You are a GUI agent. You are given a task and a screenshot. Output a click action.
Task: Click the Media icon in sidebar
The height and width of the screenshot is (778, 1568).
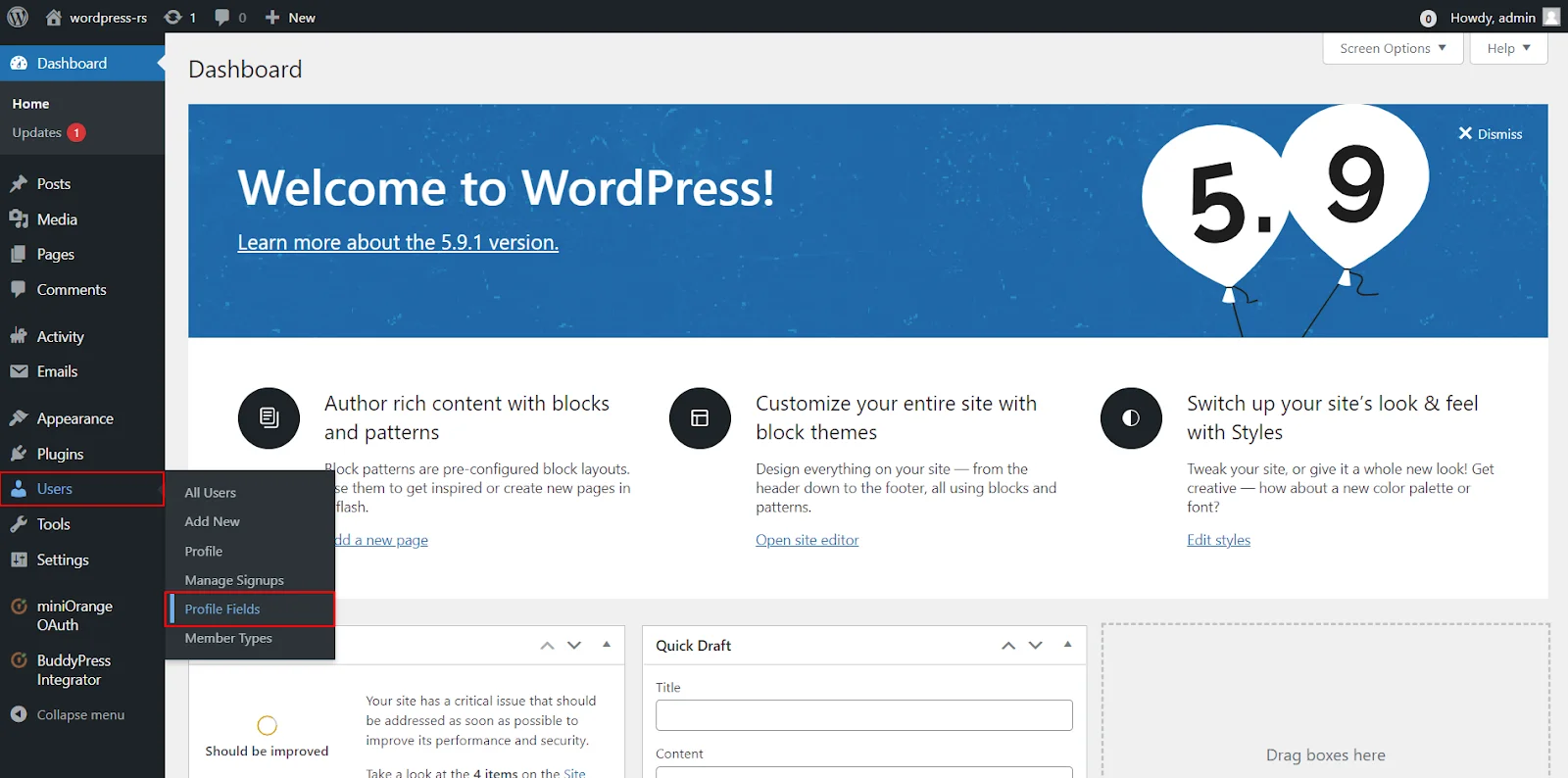[19, 219]
